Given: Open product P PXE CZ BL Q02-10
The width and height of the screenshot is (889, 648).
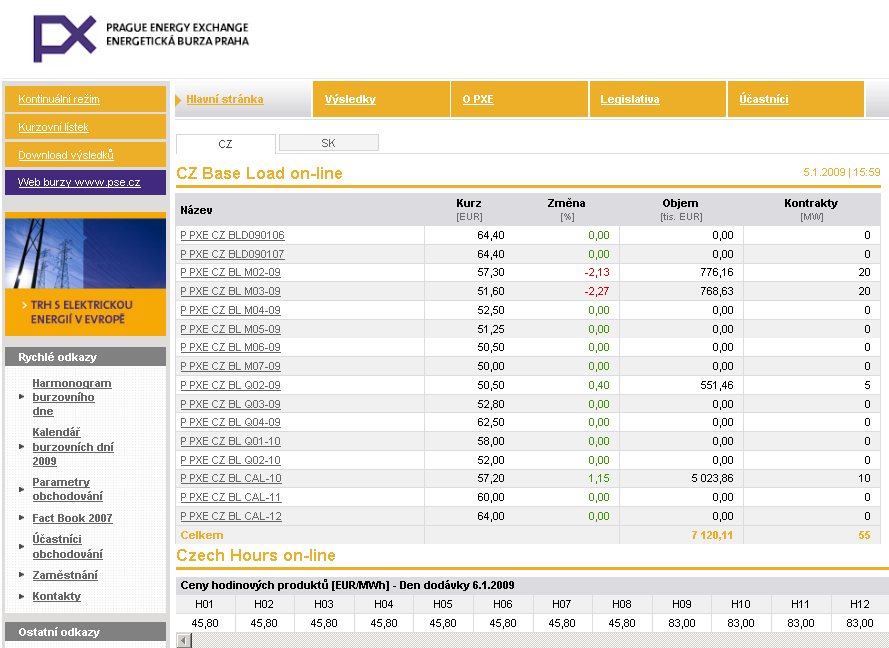Looking at the screenshot, I should point(230,460).
